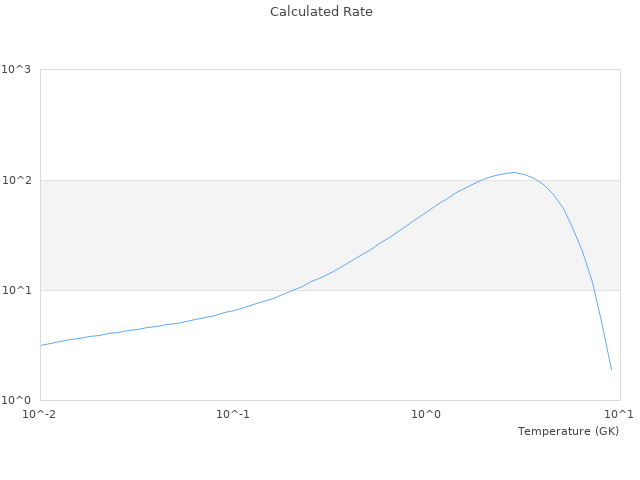Click where the falling curve crosses 10^1 gridline

point(593,290)
